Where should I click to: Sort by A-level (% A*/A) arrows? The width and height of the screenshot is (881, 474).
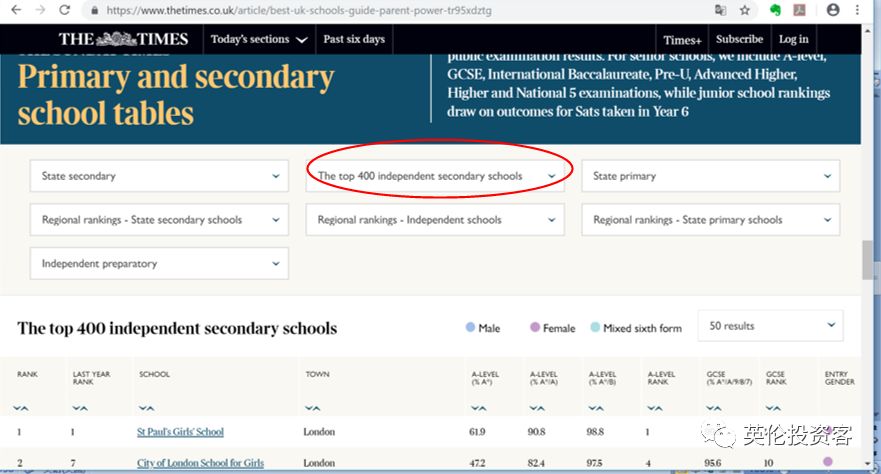point(537,408)
